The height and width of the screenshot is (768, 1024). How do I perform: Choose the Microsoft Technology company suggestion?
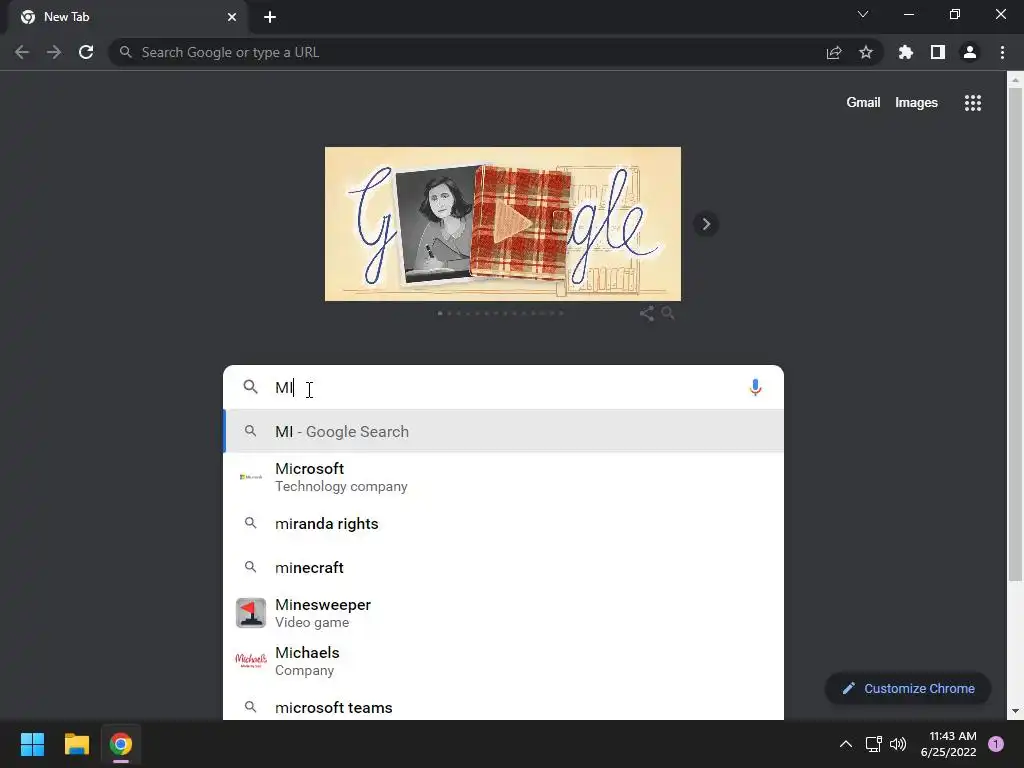(504, 477)
